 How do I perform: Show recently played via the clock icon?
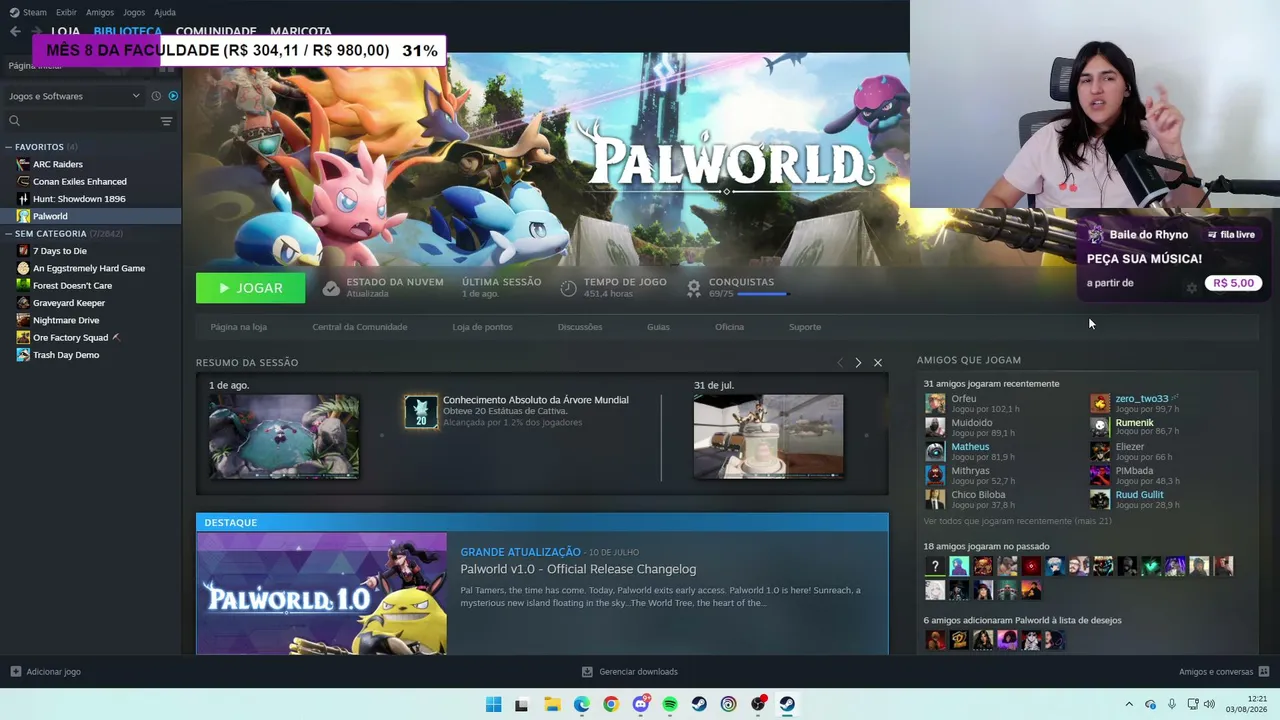(156, 96)
